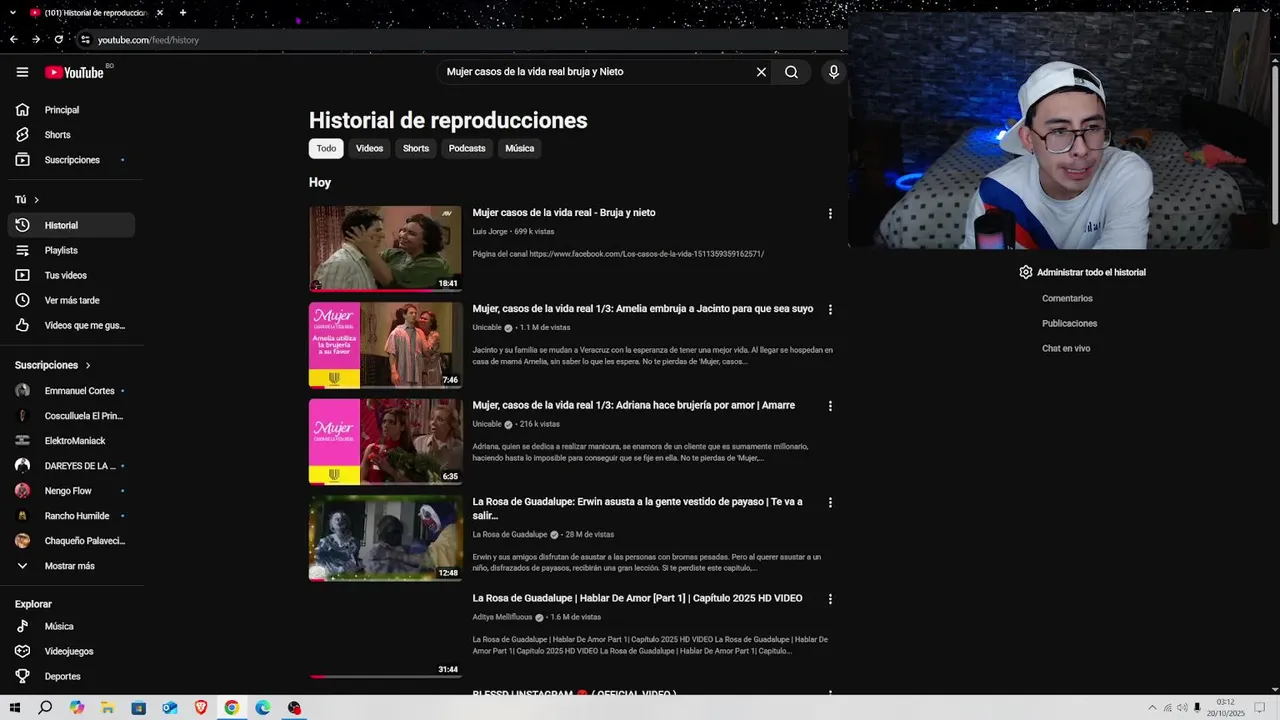The image size is (1280, 720).
Task: Click the gear icon beside Administrar todo el historial
Action: tap(1026, 272)
